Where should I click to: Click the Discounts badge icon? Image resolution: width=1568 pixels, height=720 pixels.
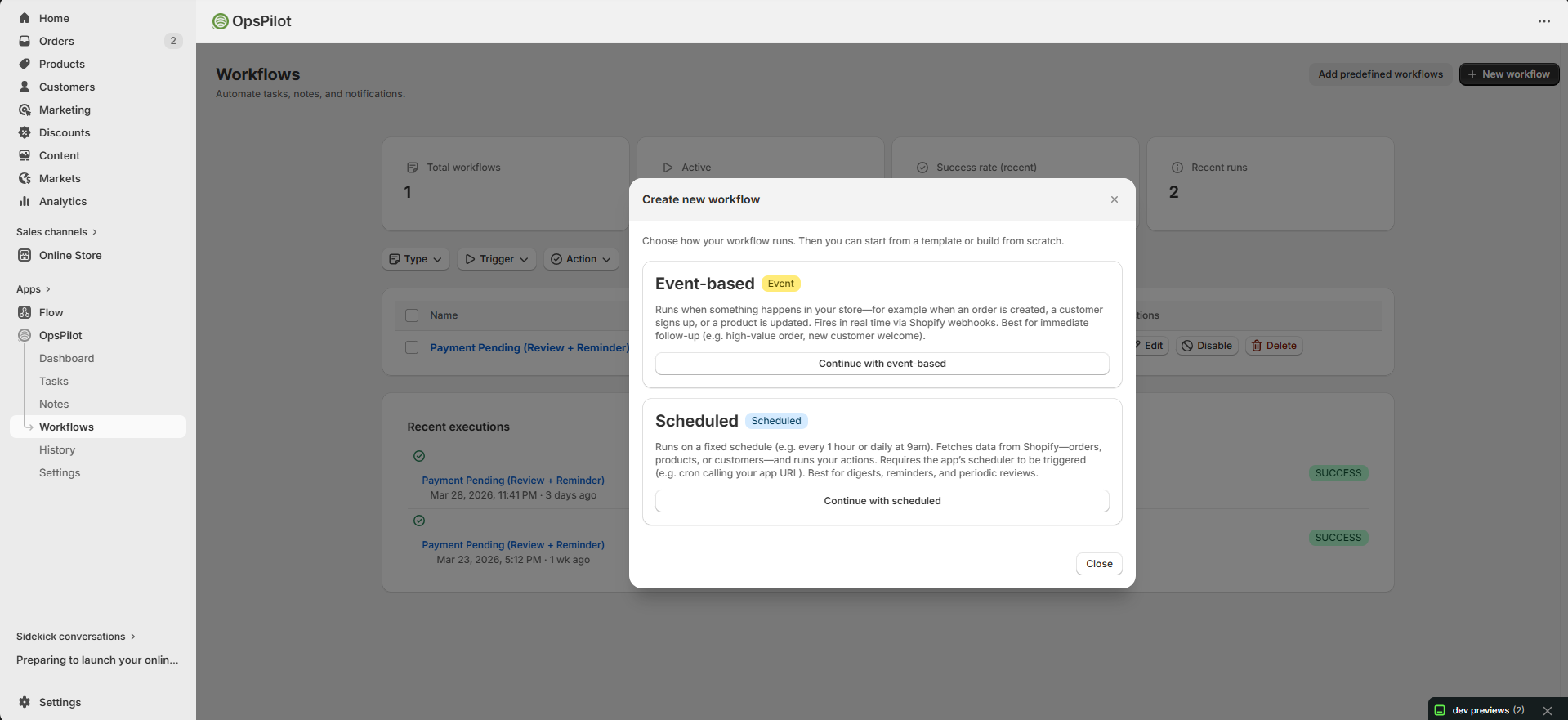pyautogui.click(x=25, y=132)
